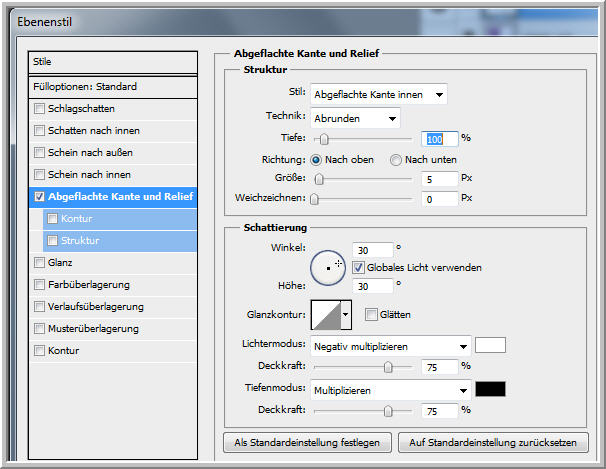This screenshot has width=606, height=469.
Task: Select the Nach oben direction
Action: (316, 160)
